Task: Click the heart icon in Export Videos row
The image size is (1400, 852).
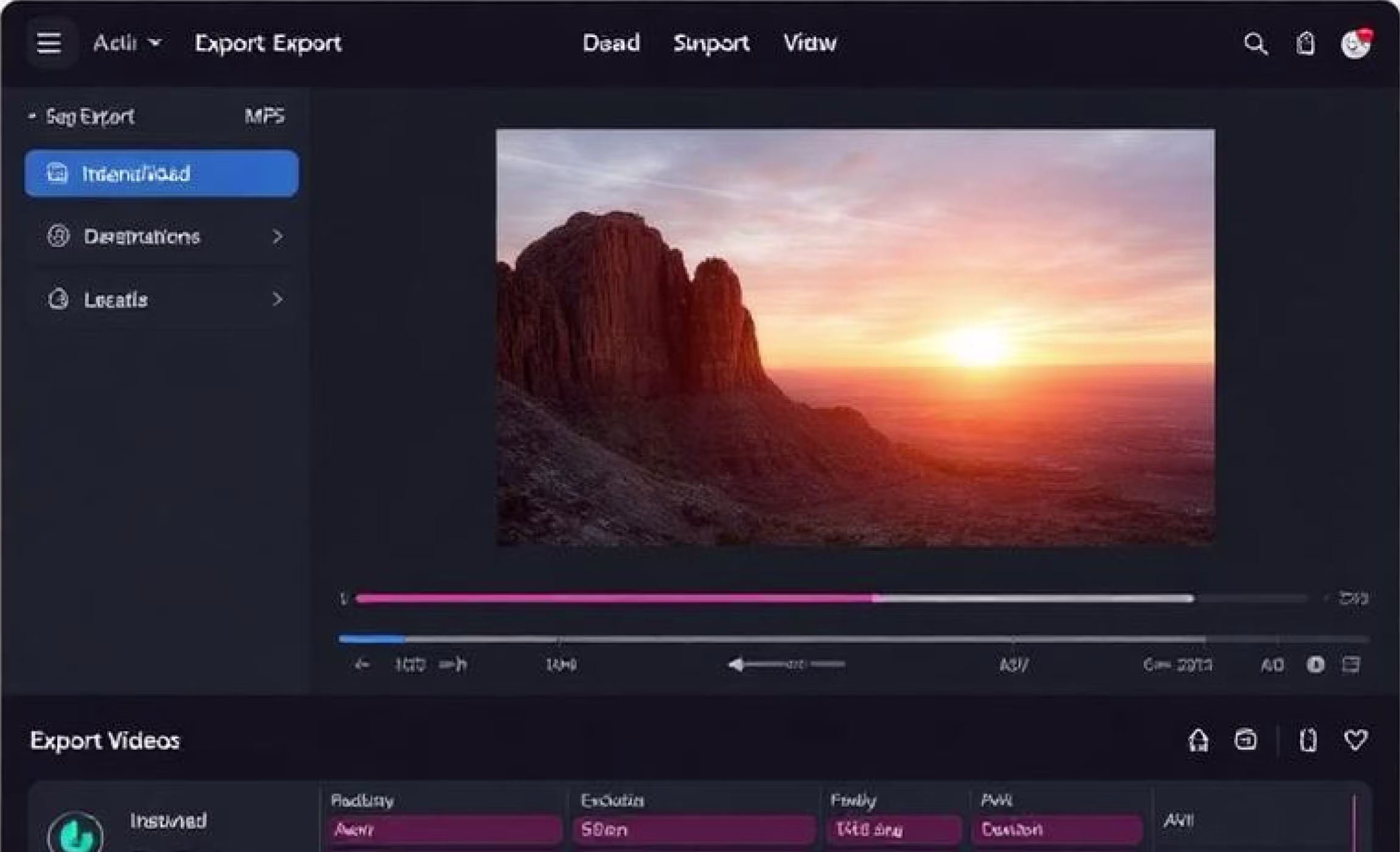Action: pyautogui.click(x=1356, y=740)
